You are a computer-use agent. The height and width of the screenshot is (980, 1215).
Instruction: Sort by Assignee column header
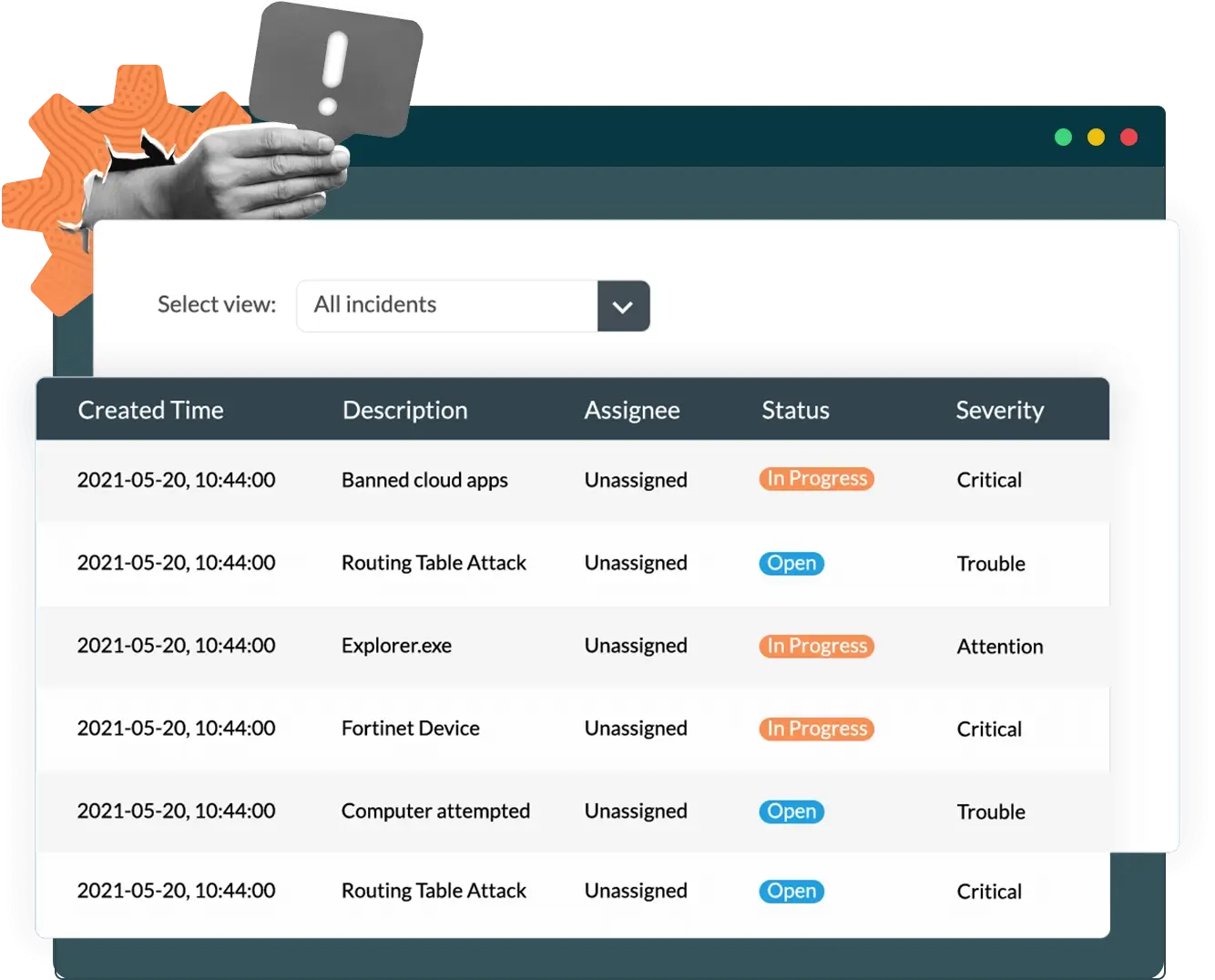[x=632, y=411]
